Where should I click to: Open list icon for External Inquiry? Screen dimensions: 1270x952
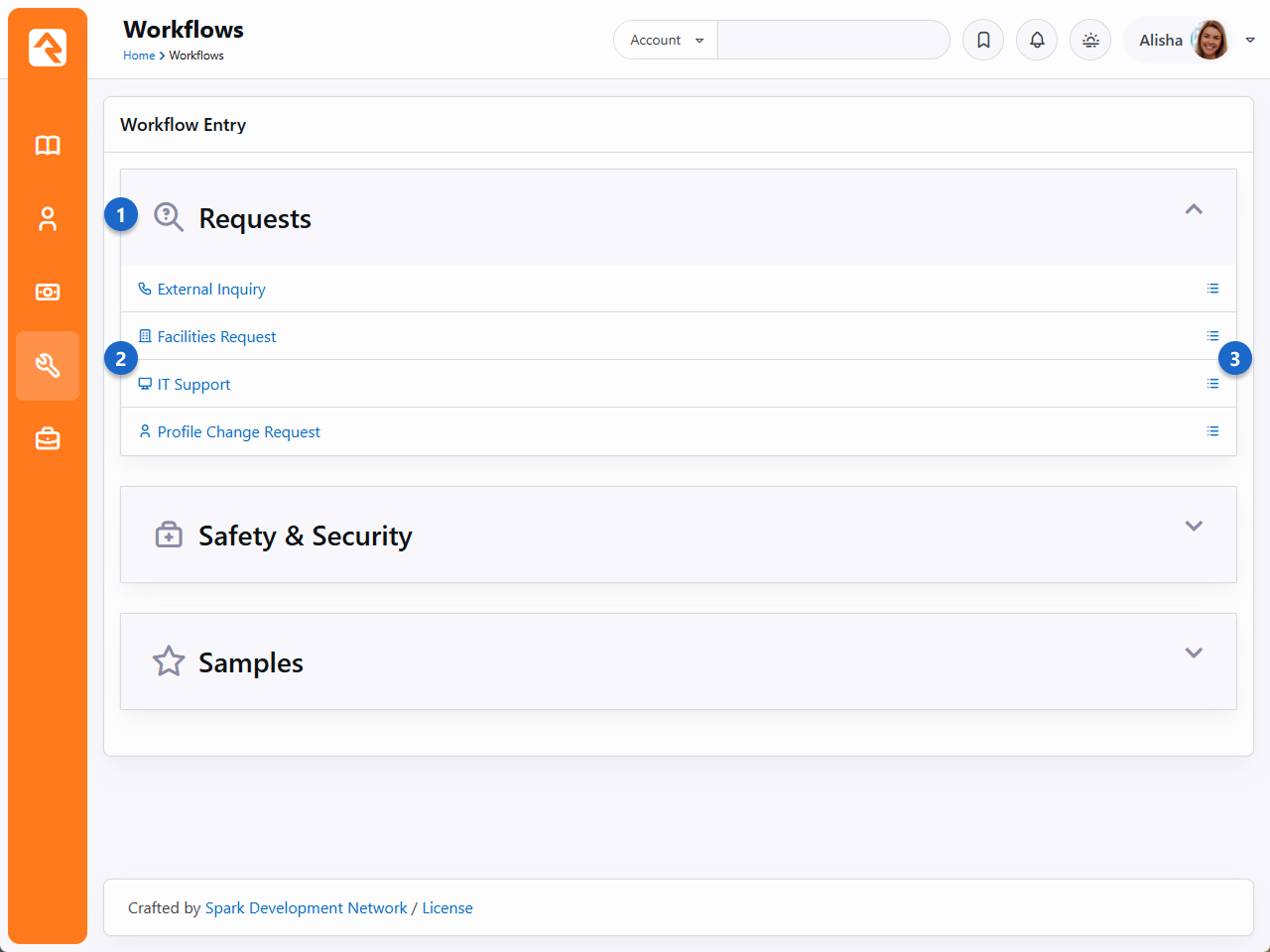pyautogui.click(x=1212, y=289)
